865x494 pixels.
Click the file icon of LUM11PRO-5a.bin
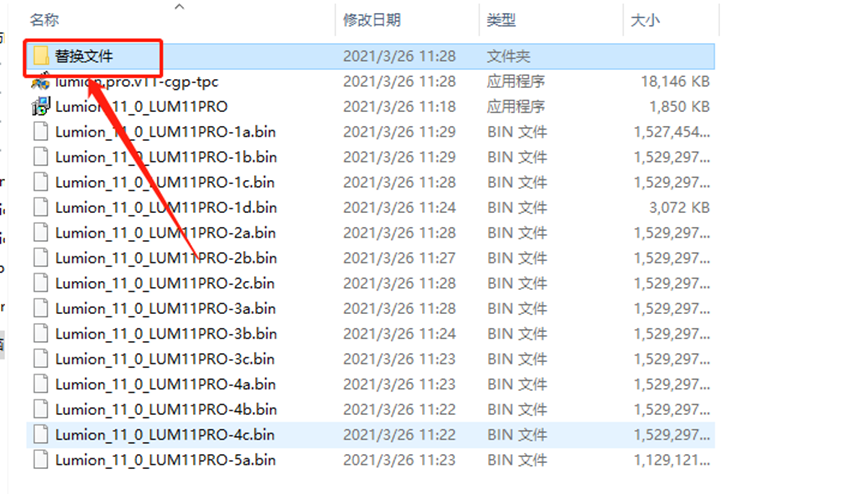(41, 460)
